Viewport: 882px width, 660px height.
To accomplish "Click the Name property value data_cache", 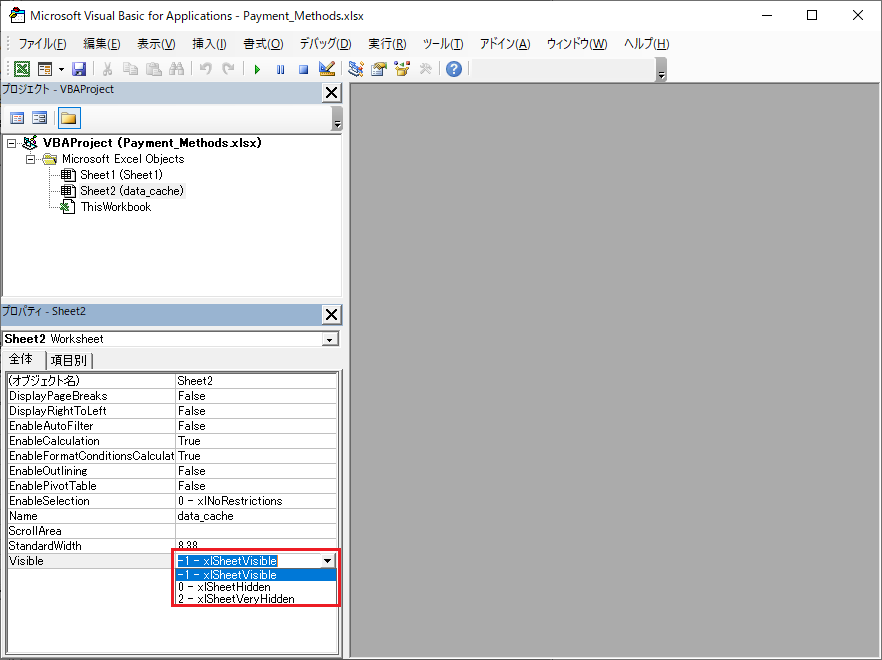I will (205, 516).
